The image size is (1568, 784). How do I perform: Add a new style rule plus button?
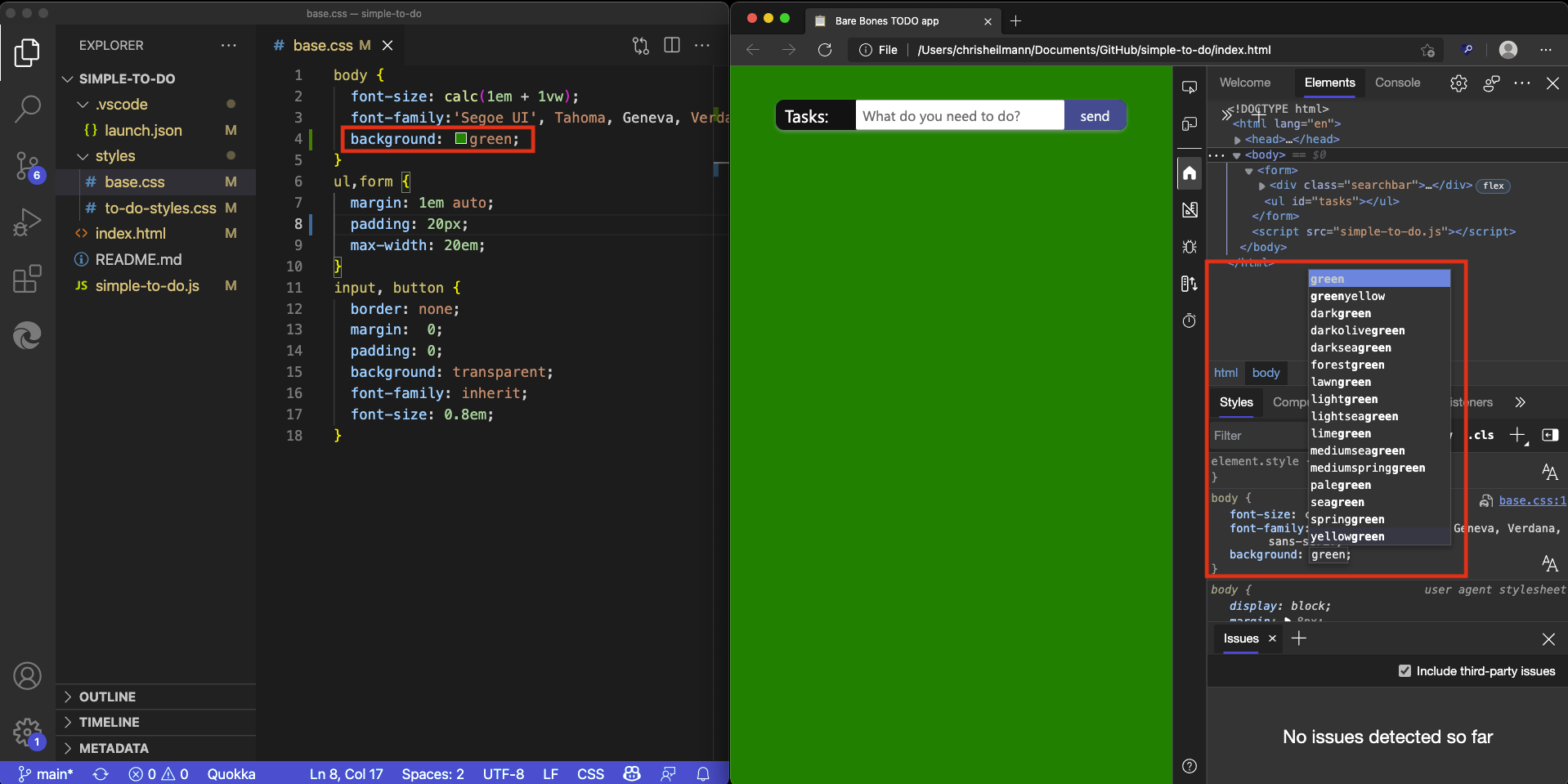(x=1518, y=435)
